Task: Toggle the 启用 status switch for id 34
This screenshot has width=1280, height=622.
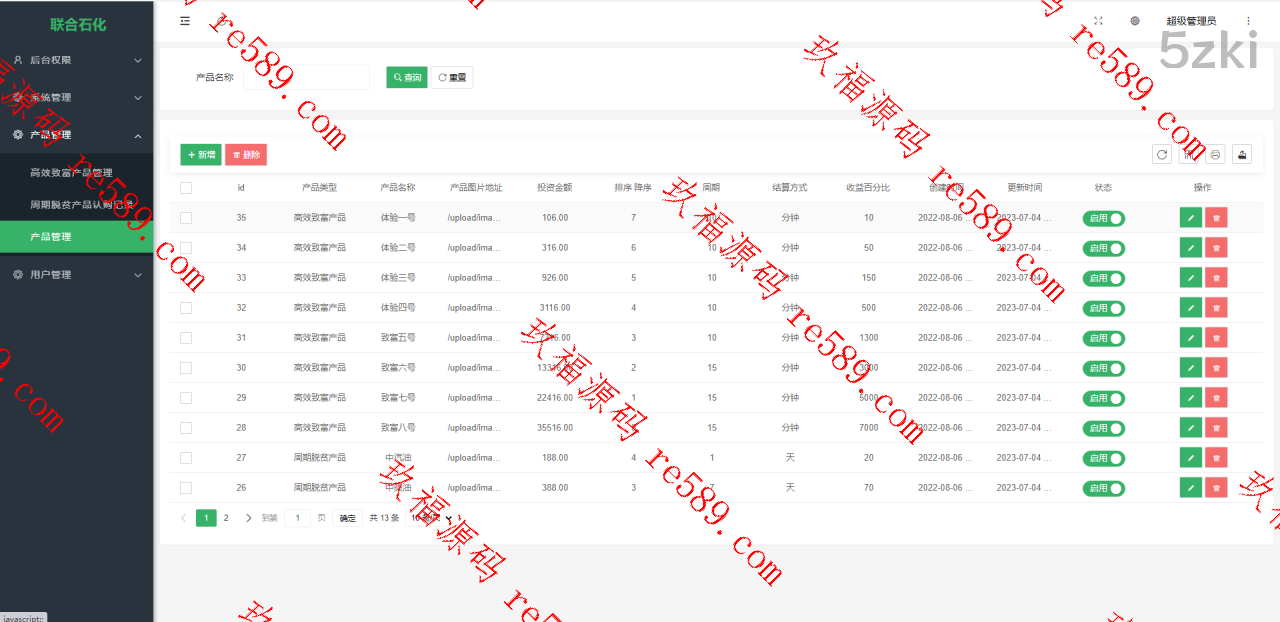Action: coord(1103,248)
